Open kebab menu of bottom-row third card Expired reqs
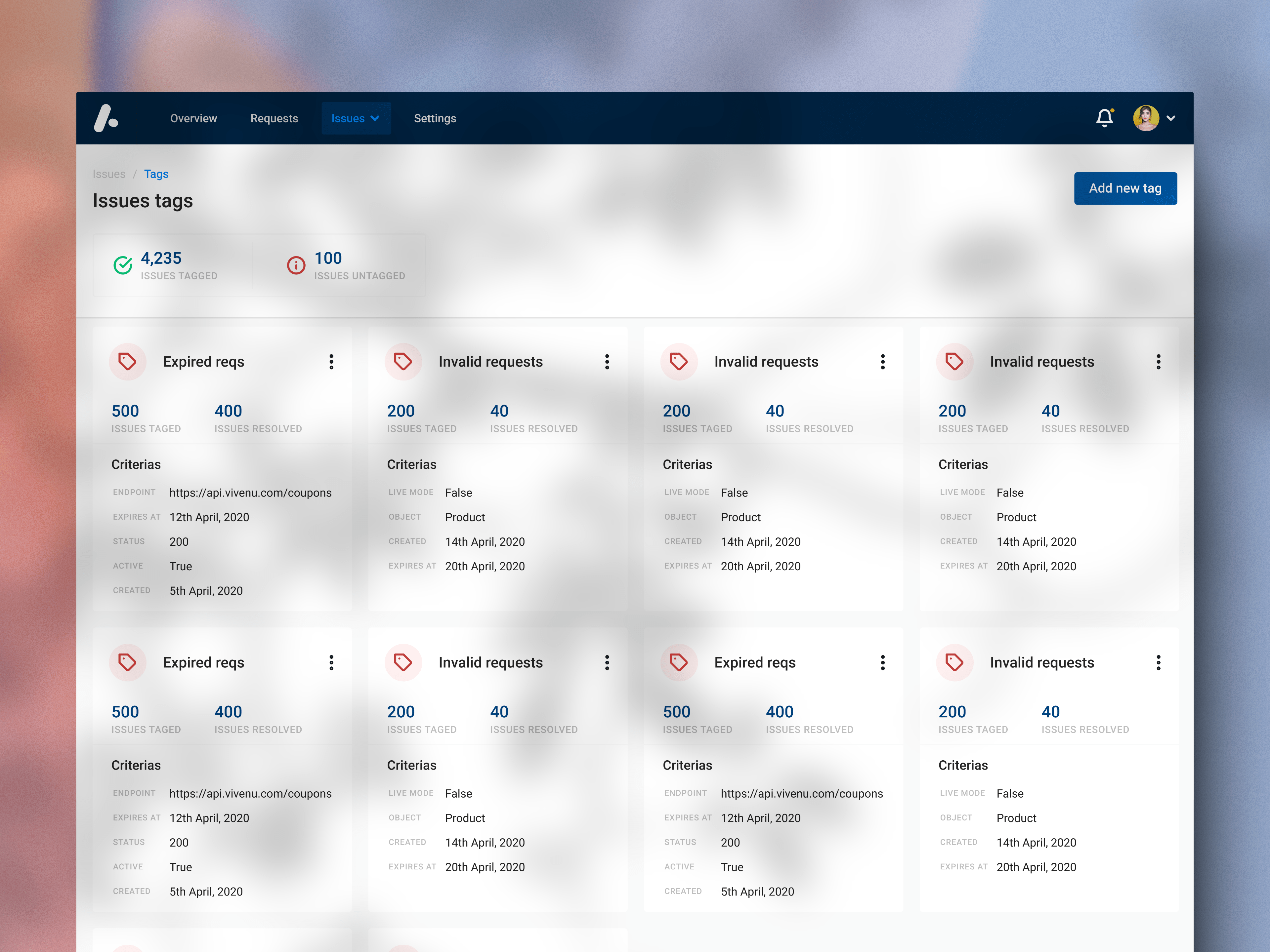 coord(882,662)
